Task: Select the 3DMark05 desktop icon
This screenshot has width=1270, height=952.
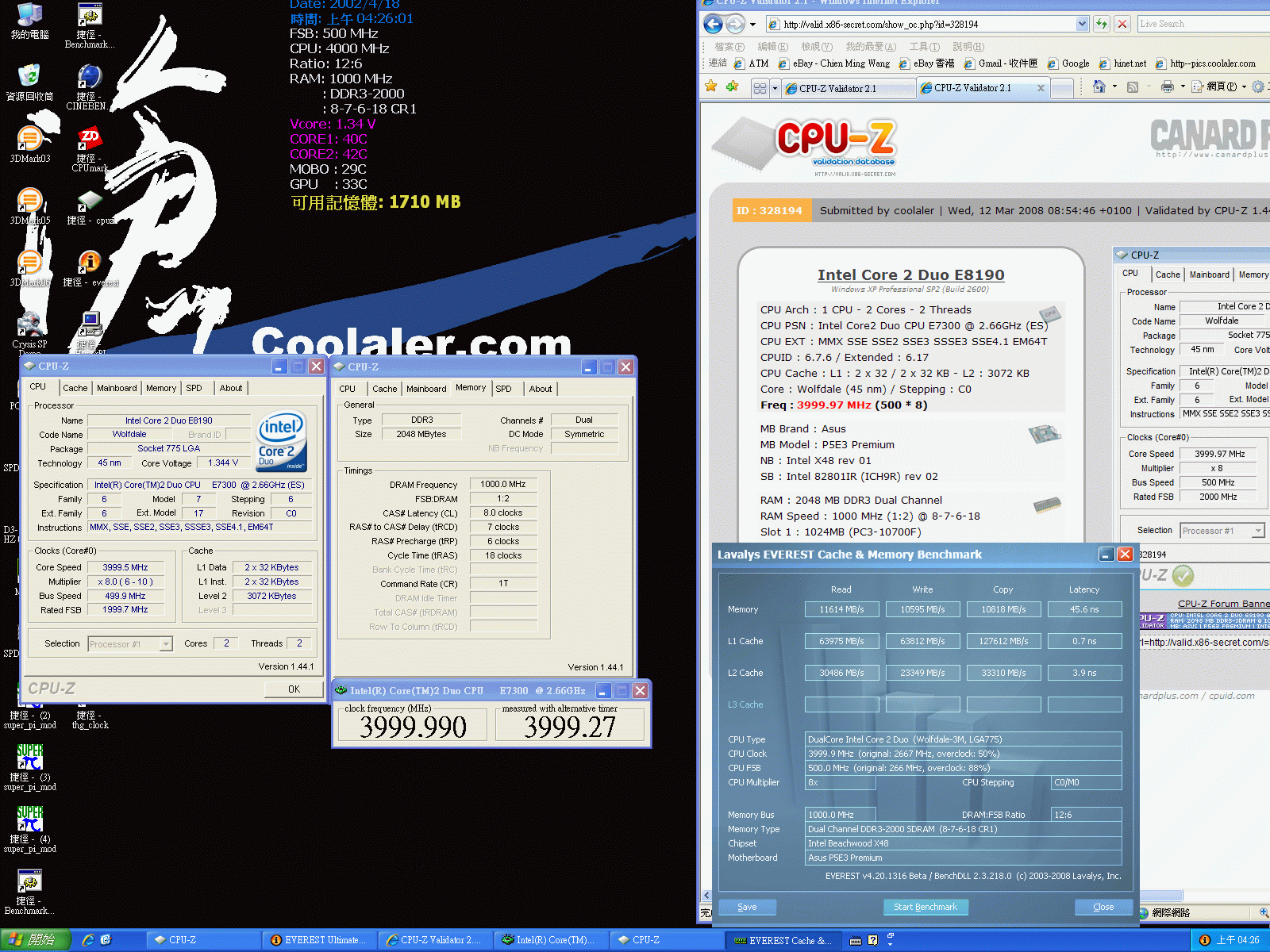Action: [29, 206]
